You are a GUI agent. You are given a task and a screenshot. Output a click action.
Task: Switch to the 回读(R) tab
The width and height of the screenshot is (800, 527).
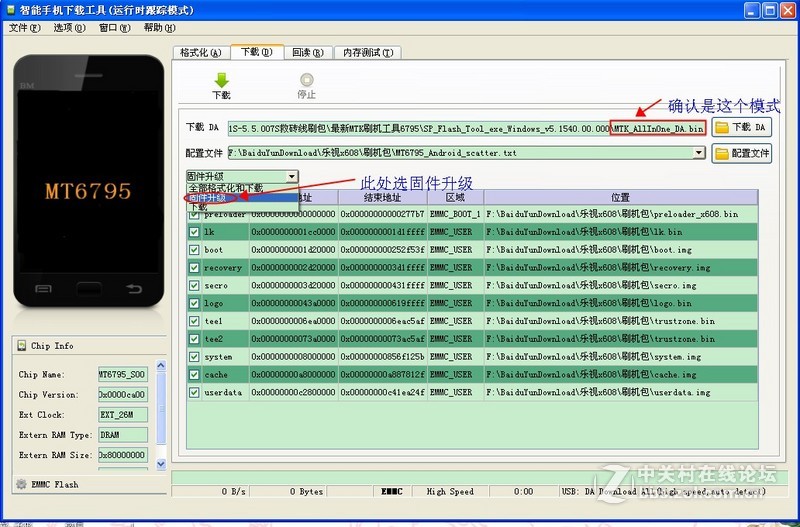(x=308, y=53)
